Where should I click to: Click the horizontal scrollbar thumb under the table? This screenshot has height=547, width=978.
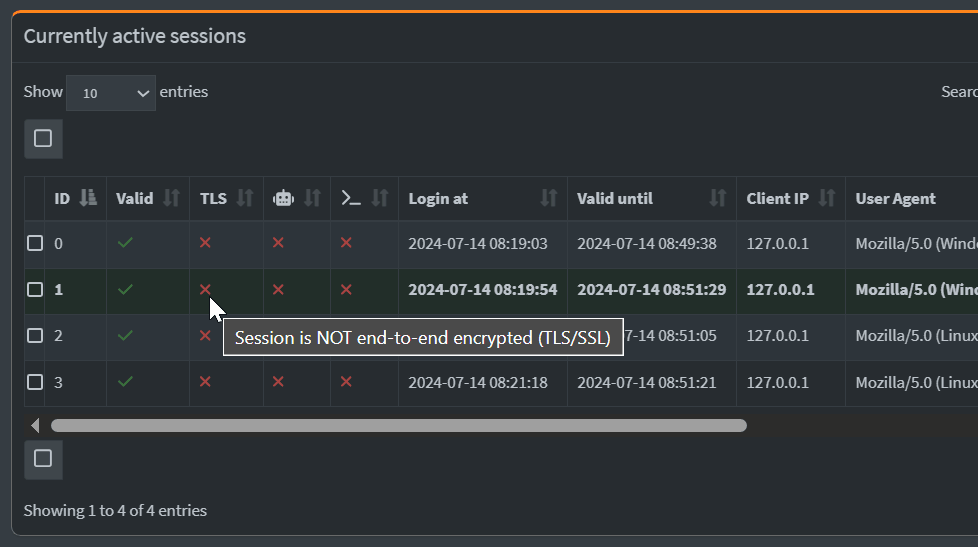[x=399, y=425]
